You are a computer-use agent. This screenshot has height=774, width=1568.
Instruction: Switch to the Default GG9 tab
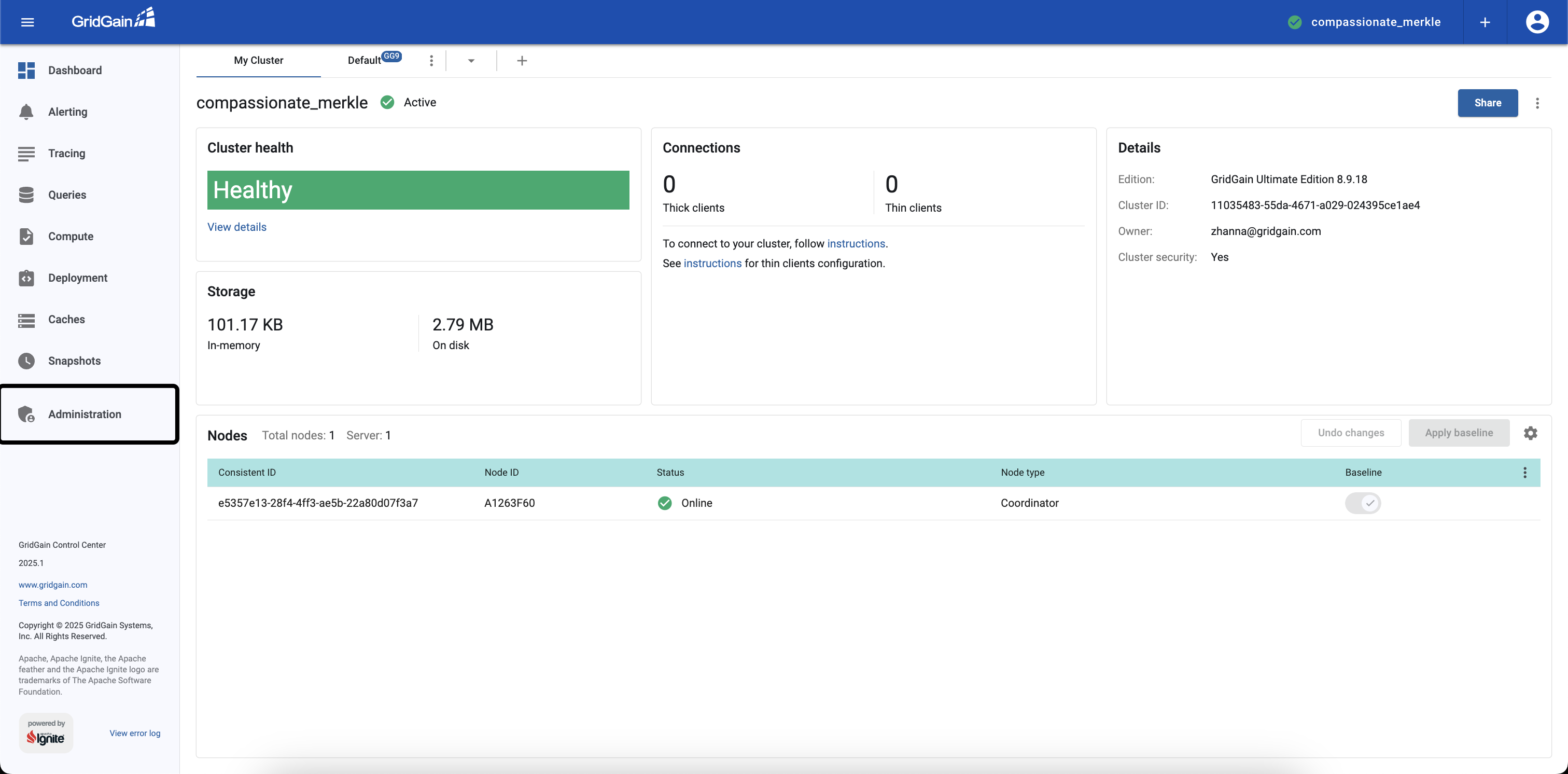[374, 60]
